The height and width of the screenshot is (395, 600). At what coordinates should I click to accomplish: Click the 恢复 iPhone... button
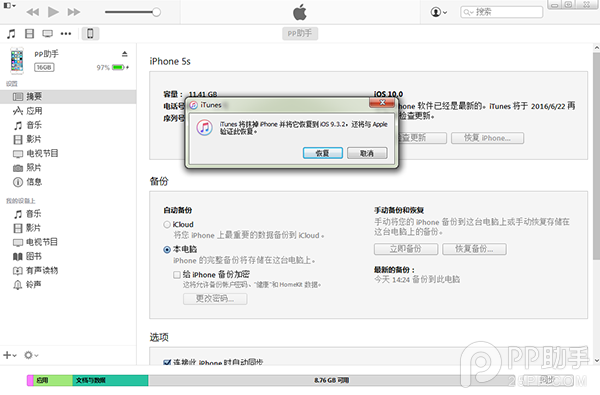tap(488, 138)
